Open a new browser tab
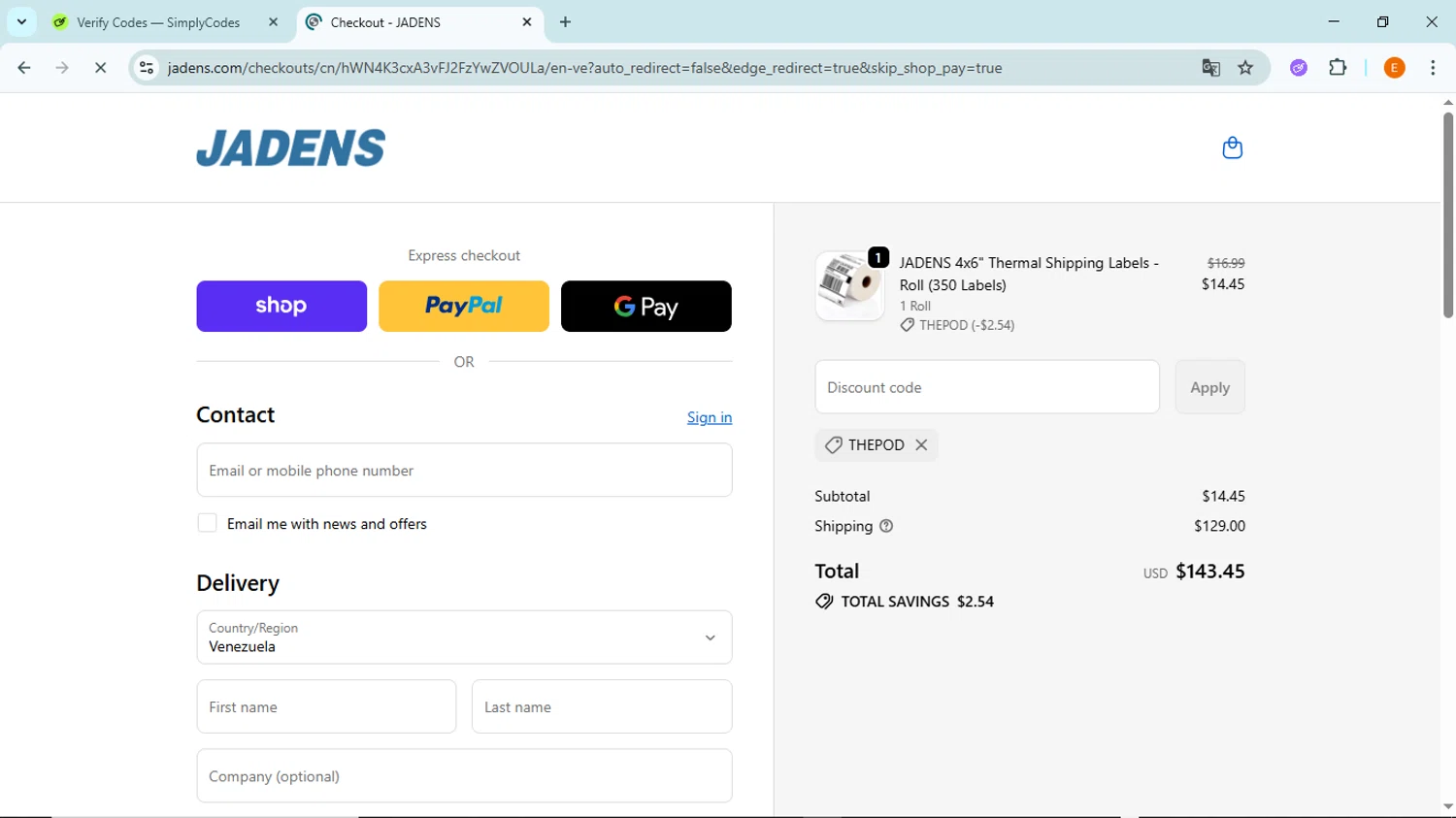This screenshot has height=818, width=1456. (566, 22)
